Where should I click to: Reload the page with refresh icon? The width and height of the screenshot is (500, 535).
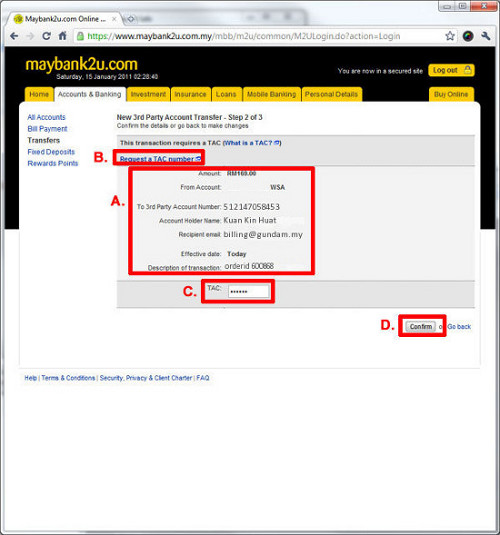(46, 36)
